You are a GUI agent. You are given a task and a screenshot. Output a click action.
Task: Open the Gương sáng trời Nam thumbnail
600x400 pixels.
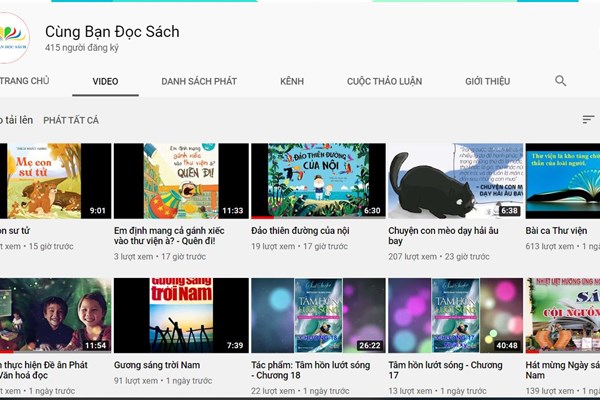pos(181,315)
